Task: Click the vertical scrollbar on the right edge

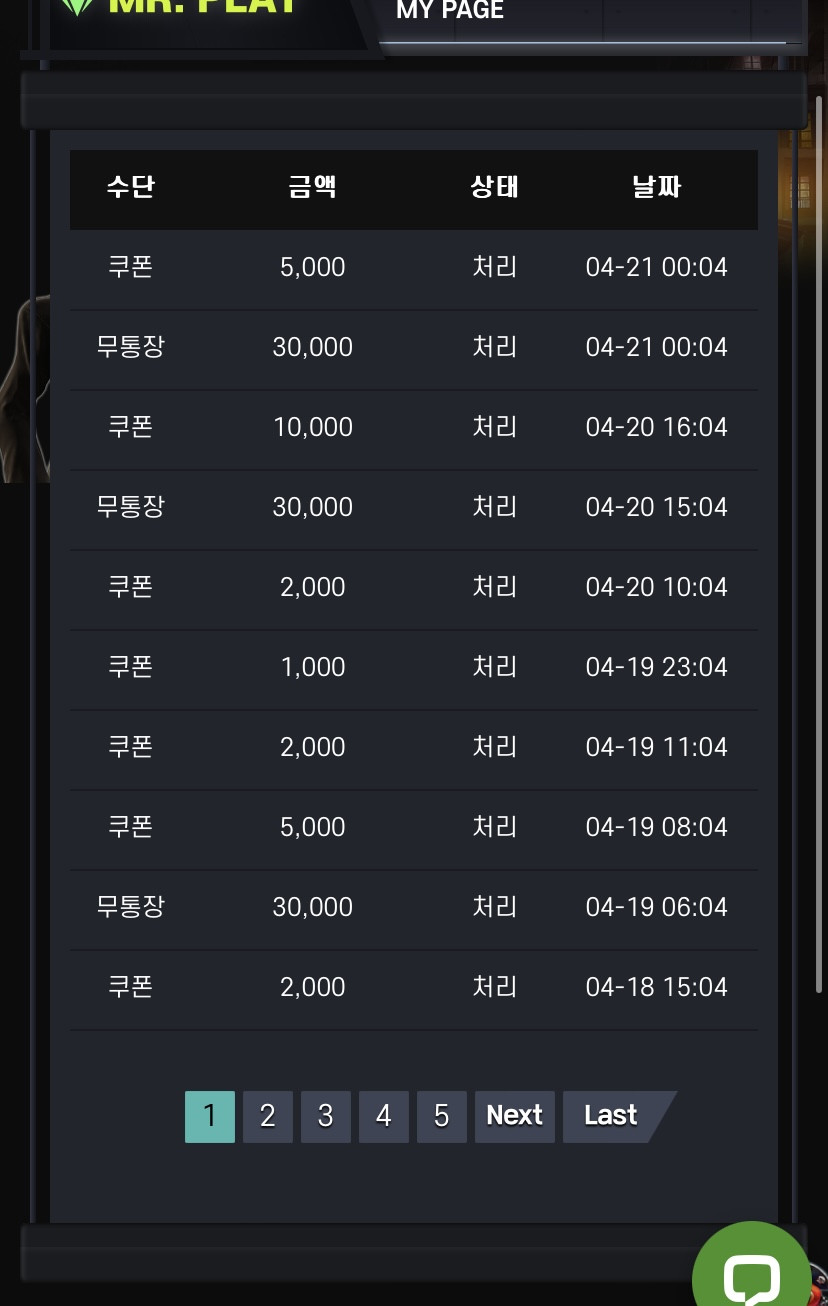Action: 819,545
